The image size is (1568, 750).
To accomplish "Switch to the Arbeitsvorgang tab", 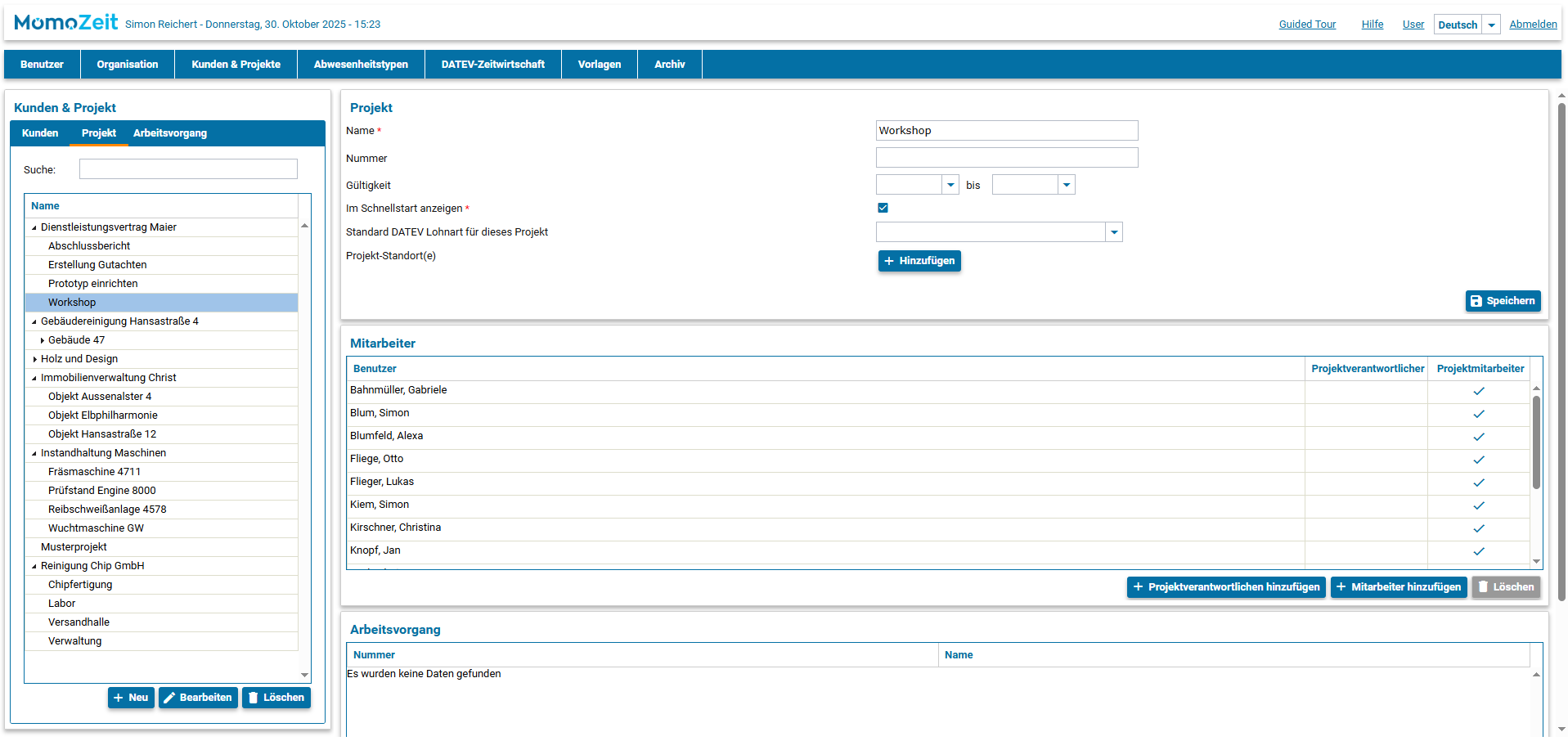I will click(x=170, y=133).
